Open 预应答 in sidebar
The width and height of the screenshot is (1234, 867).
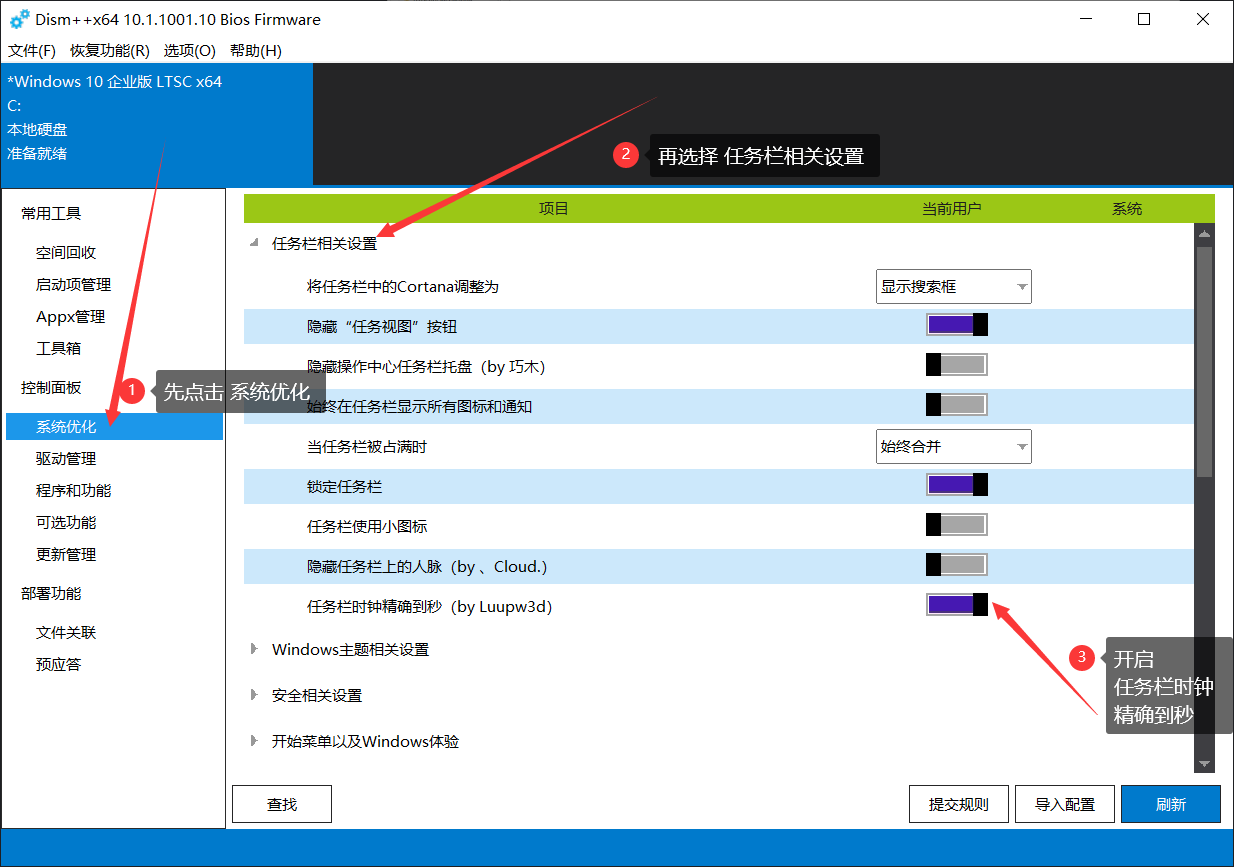pyautogui.click(x=58, y=665)
